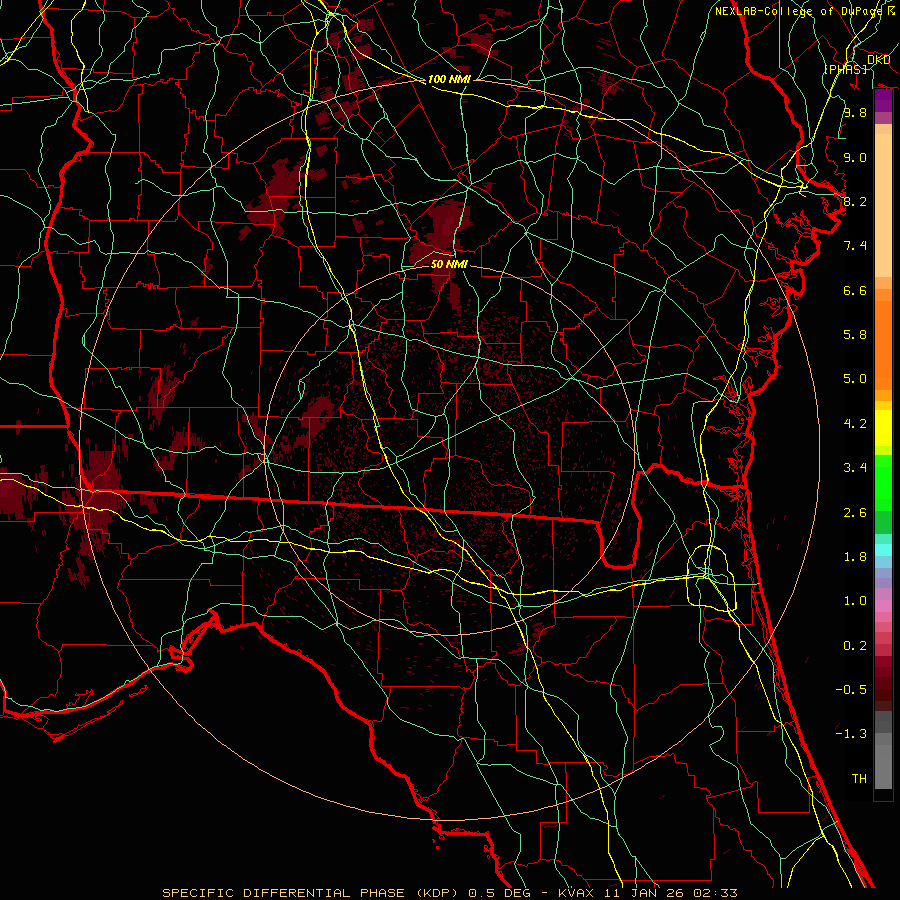Click the -1.3 scale value label

coord(854,734)
